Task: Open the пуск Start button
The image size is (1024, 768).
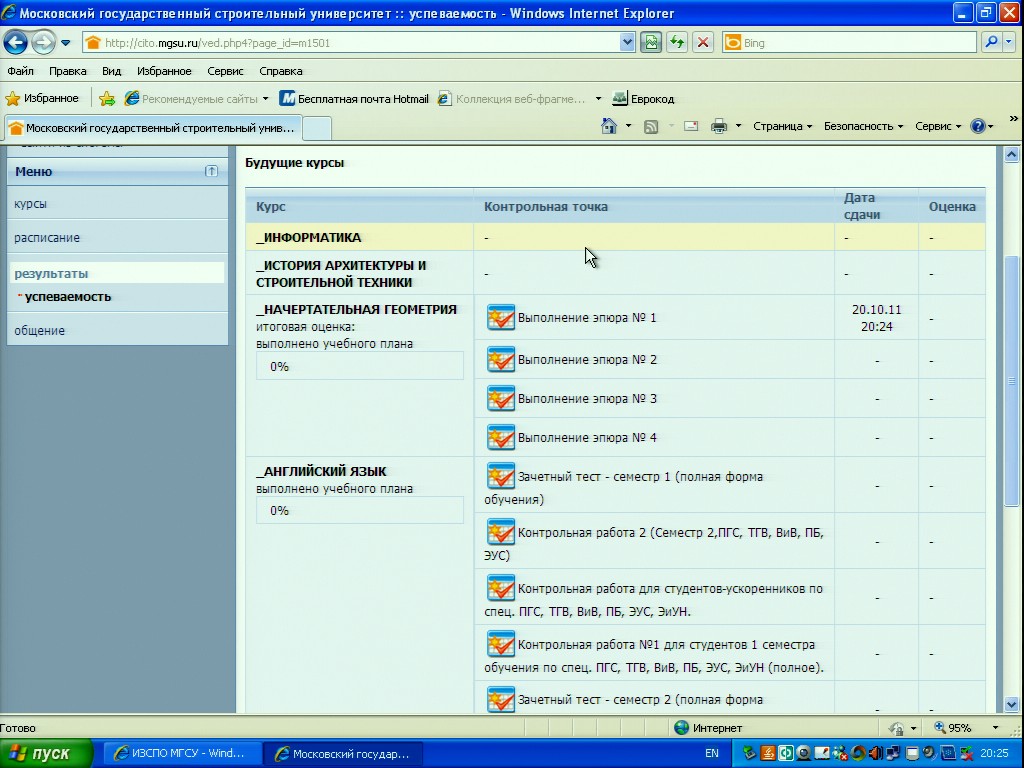Action: coord(46,754)
